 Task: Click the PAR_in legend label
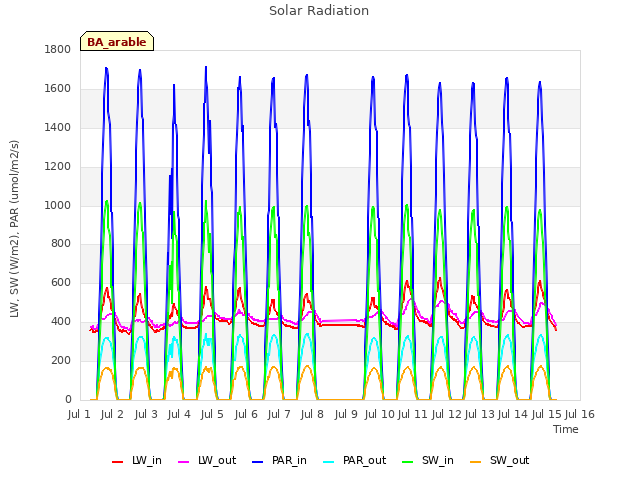point(289,460)
